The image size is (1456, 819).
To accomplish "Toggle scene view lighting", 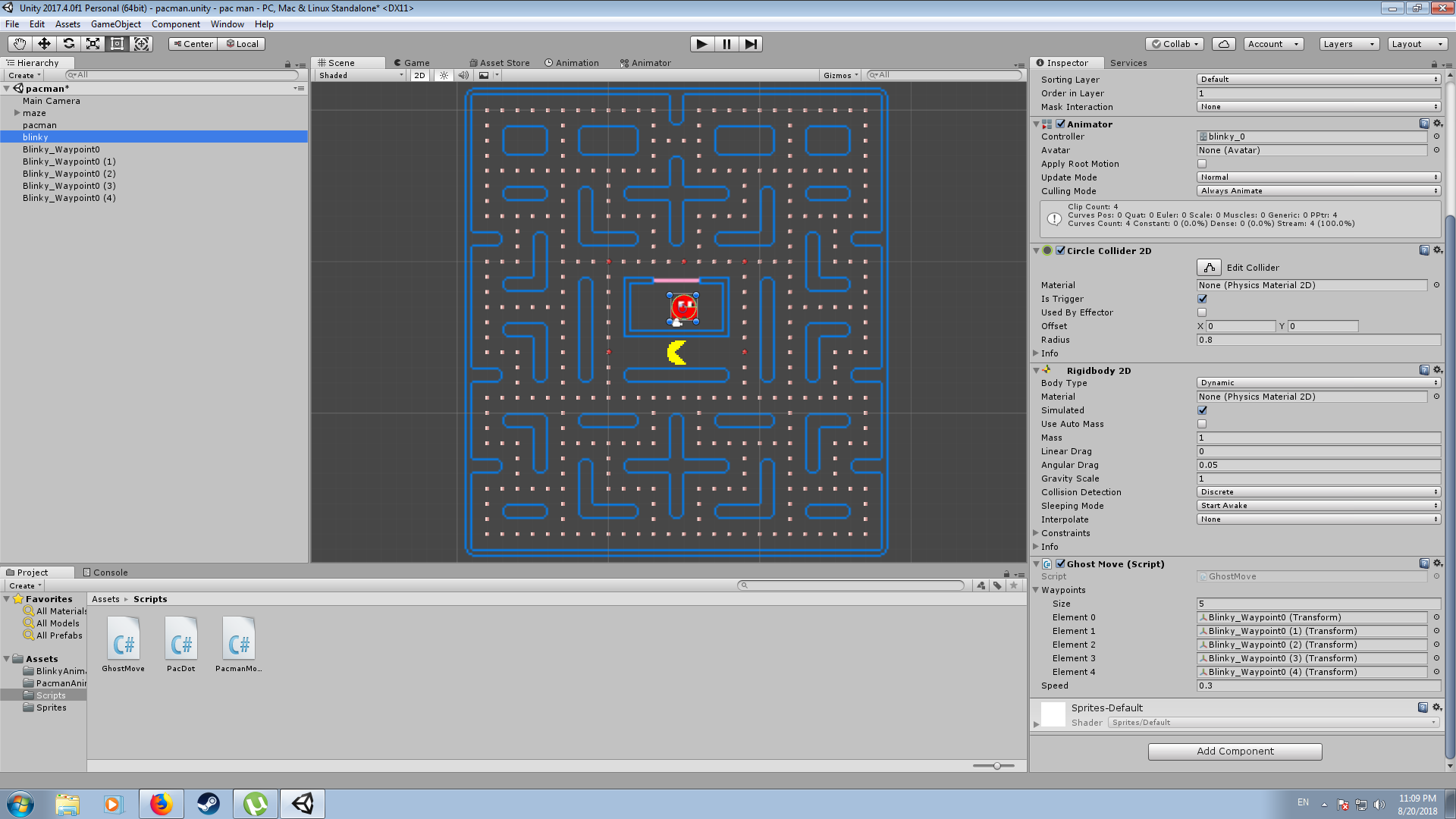I will 443,75.
